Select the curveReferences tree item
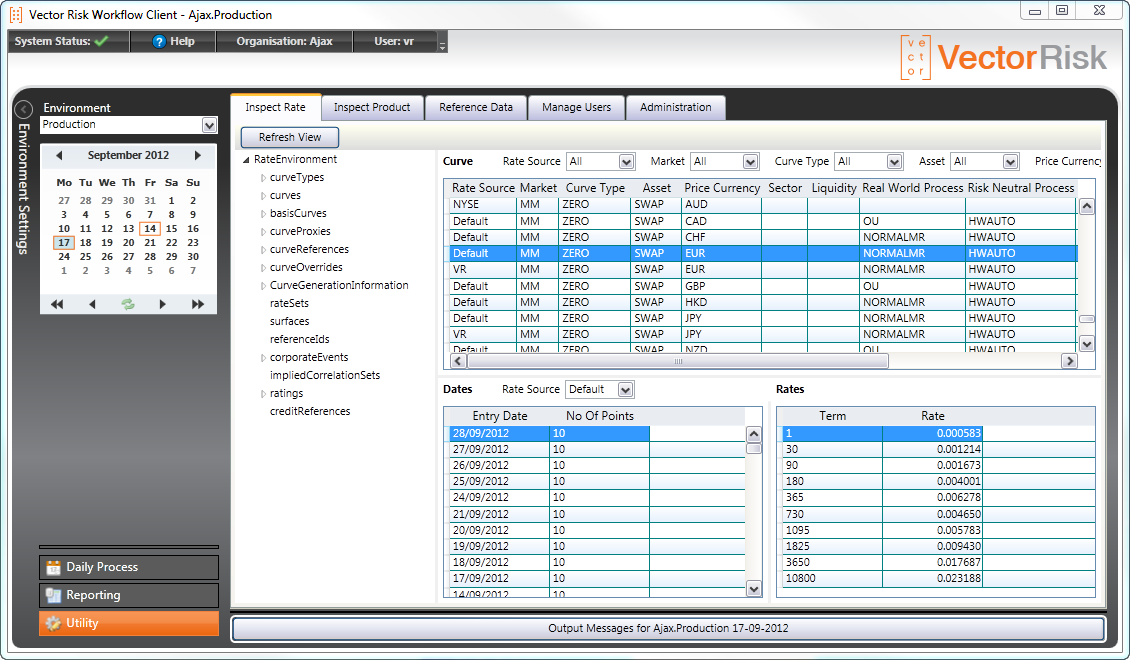 tap(309, 249)
